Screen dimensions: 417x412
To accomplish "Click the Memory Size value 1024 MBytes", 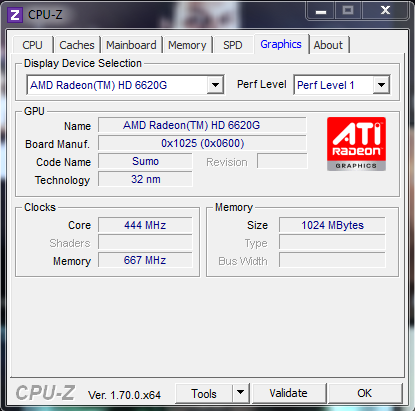I will (332, 225).
